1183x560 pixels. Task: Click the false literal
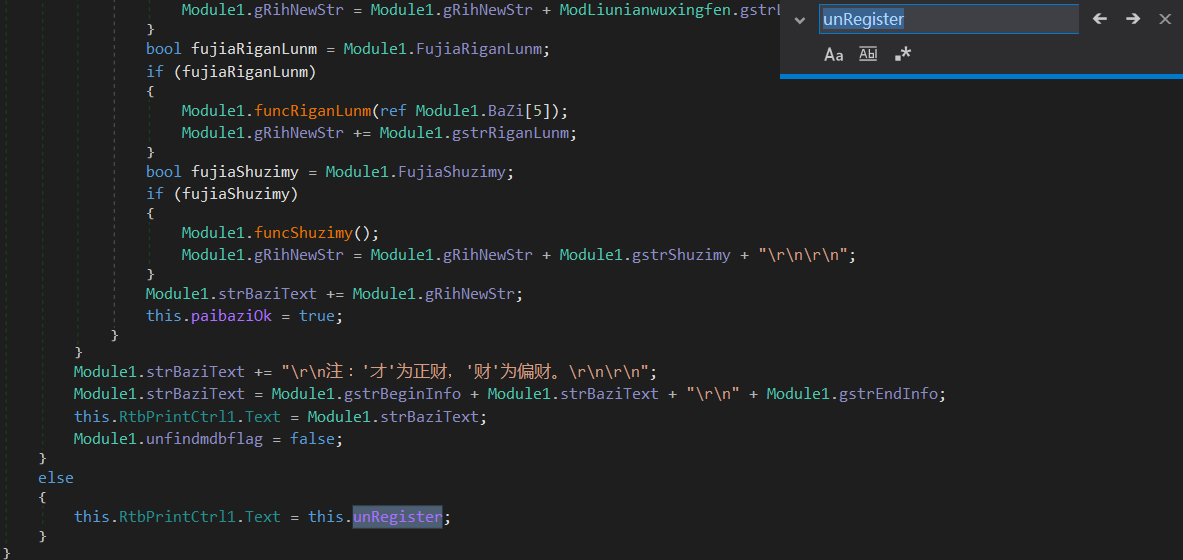pos(312,438)
